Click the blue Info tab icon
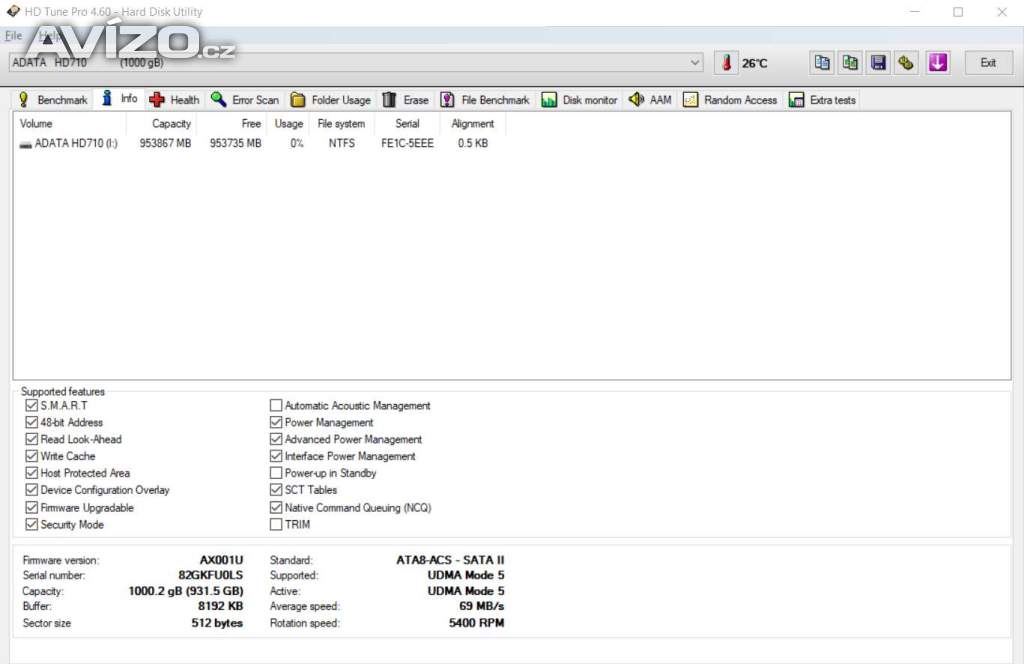Image resolution: width=1024 pixels, height=664 pixels. (107, 99)
